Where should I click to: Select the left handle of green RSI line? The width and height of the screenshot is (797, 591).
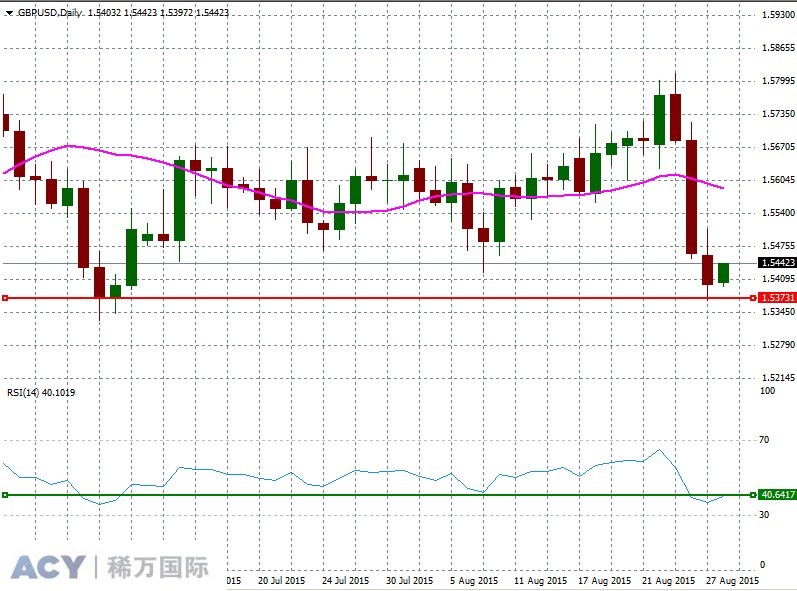pos(5,494)
